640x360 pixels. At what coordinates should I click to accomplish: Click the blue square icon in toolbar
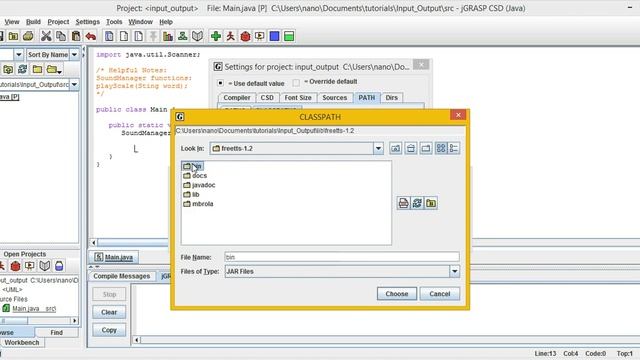[274, 36]
